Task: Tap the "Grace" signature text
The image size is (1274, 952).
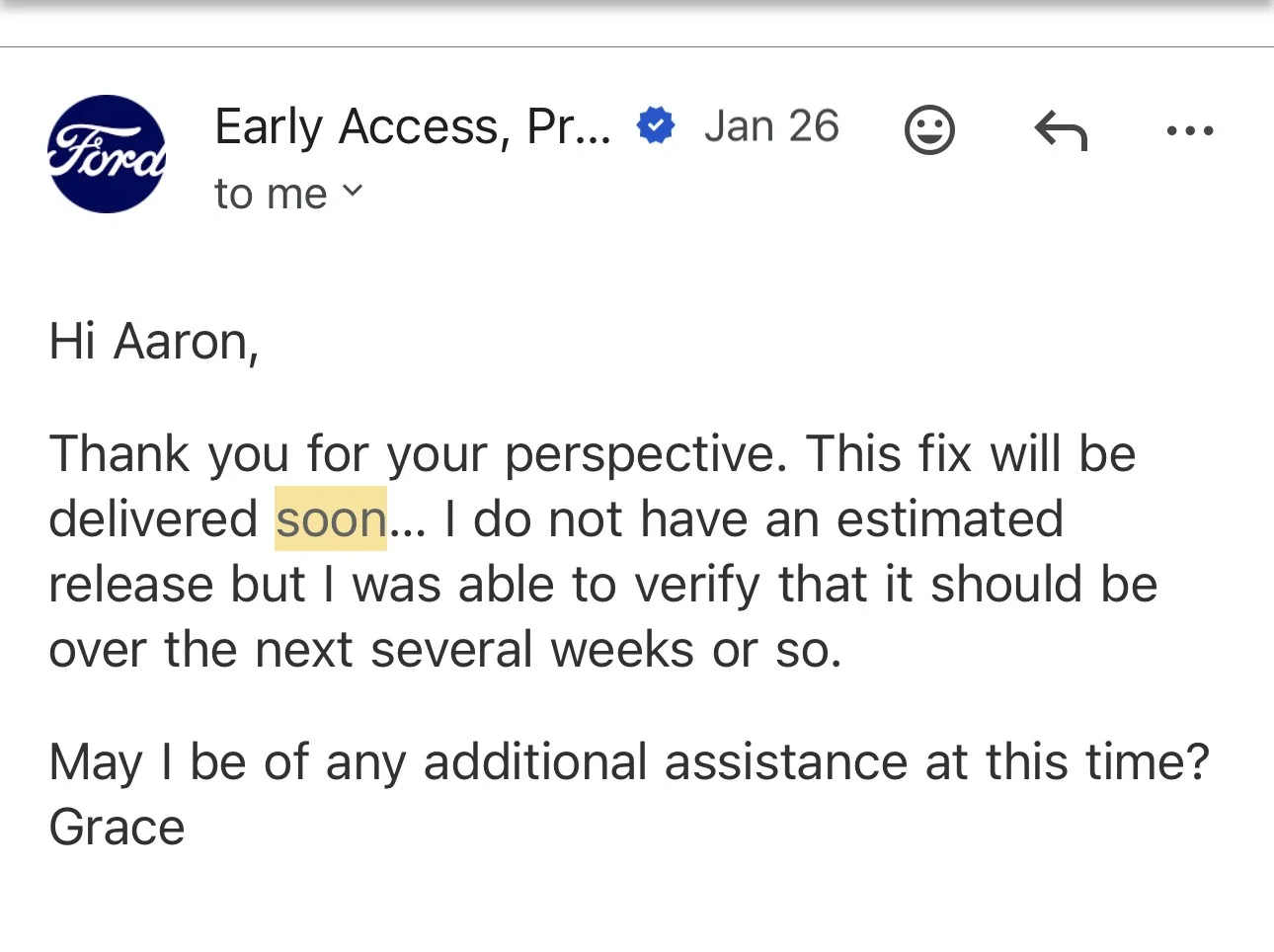Action: click(x=117, y=828)
